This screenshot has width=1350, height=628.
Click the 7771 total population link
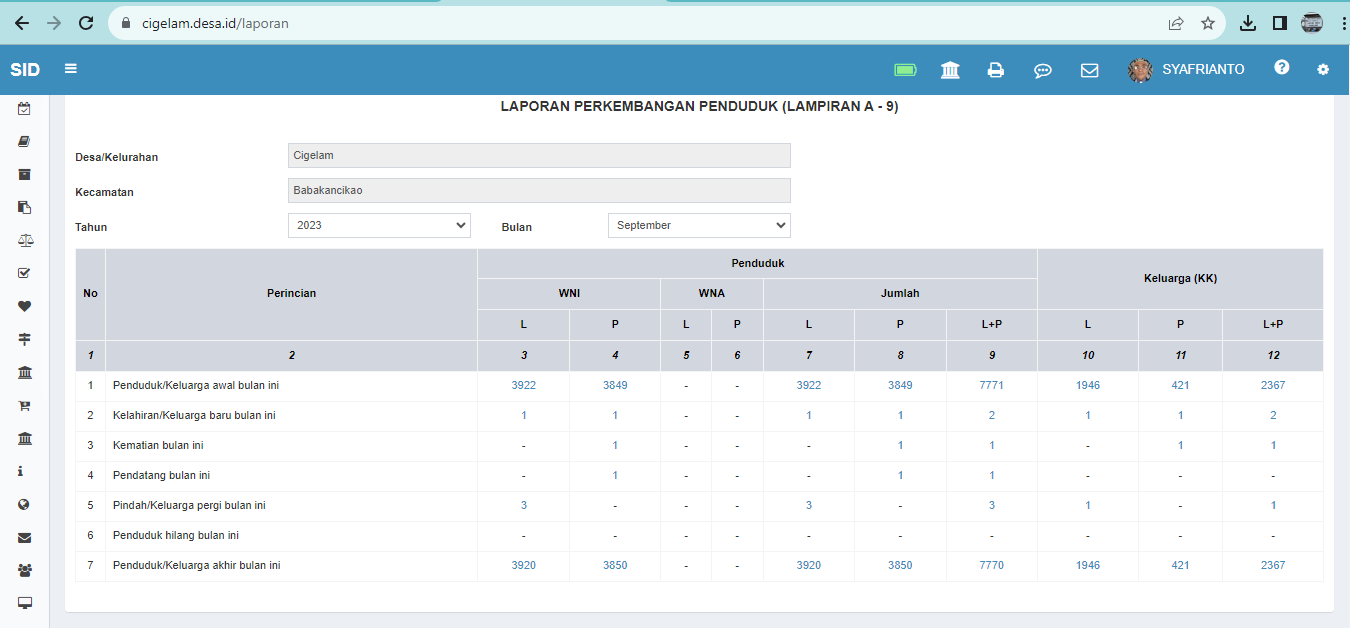point(991,384)
